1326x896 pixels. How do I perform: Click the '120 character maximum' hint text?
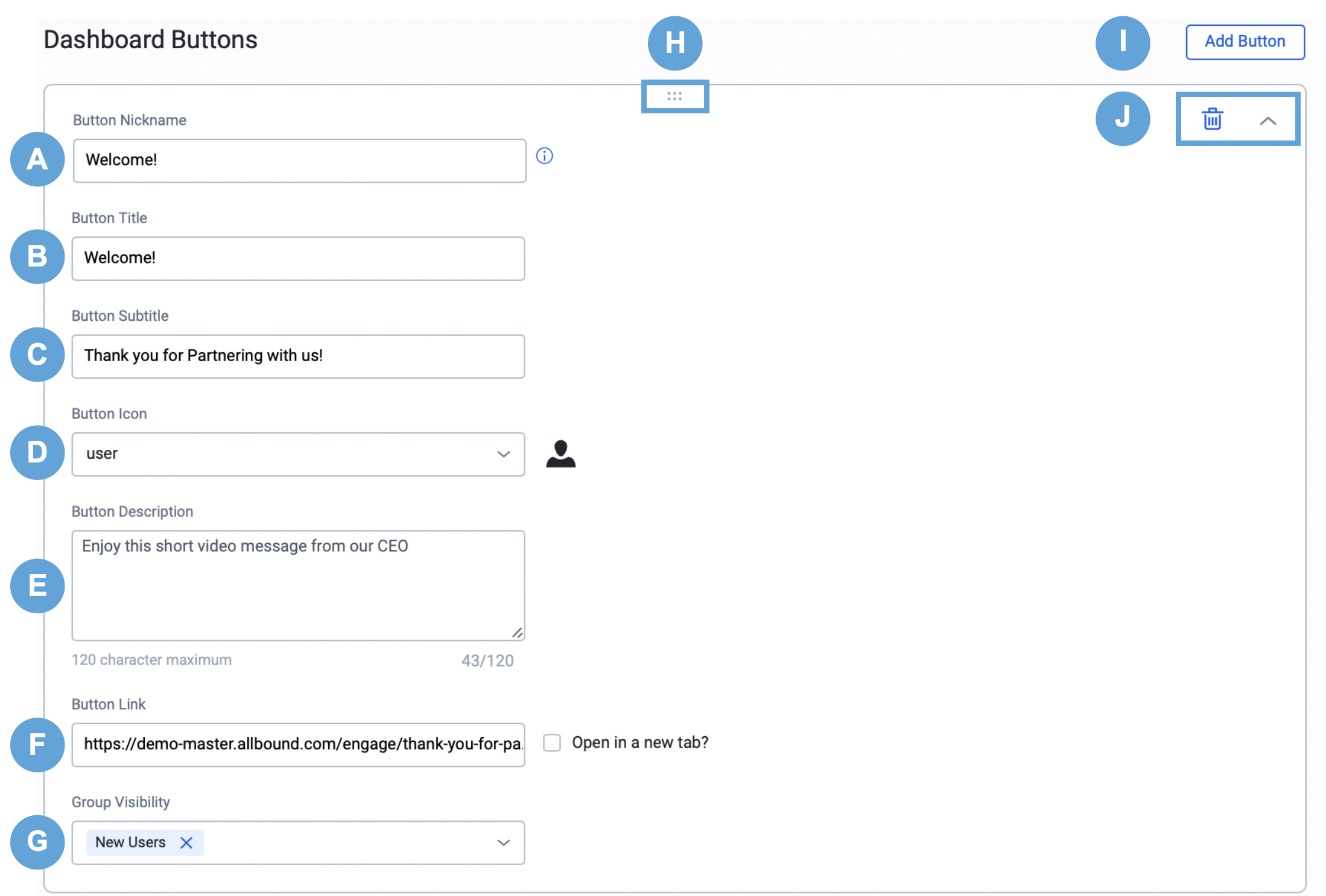151,660
